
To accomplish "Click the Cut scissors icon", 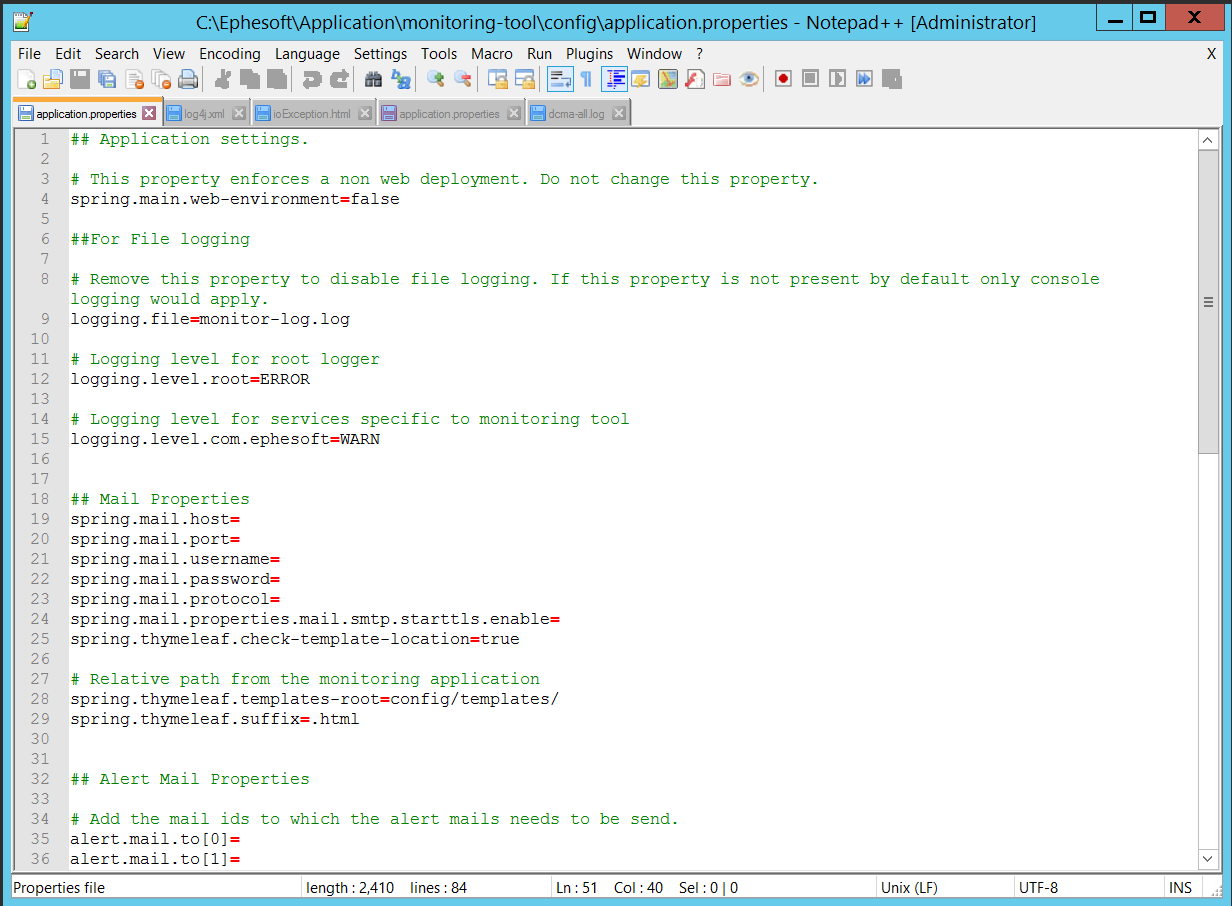I will click(223, 79).
